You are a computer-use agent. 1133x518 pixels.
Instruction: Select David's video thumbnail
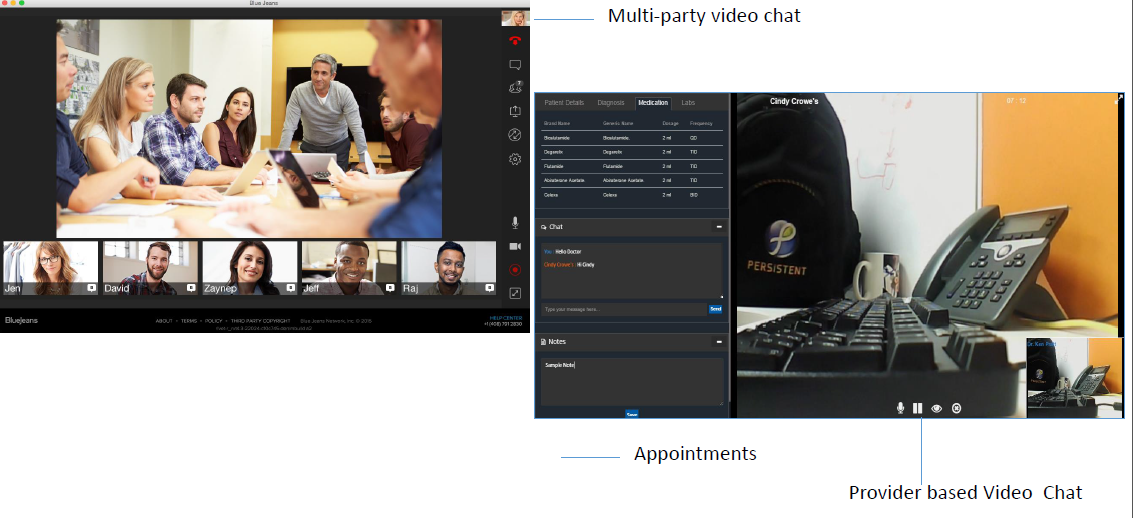tap(150, 268)
